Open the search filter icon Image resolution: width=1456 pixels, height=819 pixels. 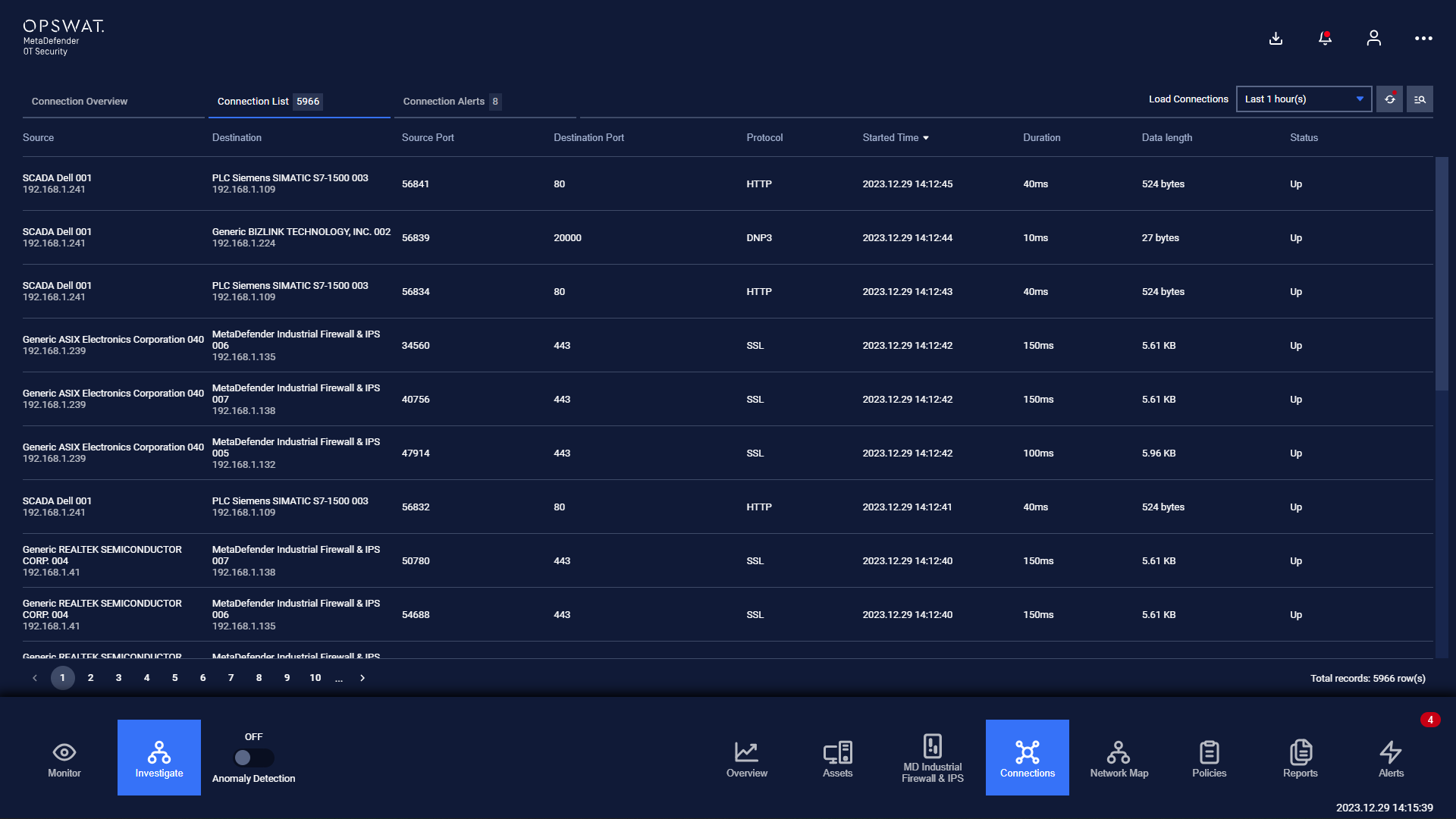(1420, 99)
